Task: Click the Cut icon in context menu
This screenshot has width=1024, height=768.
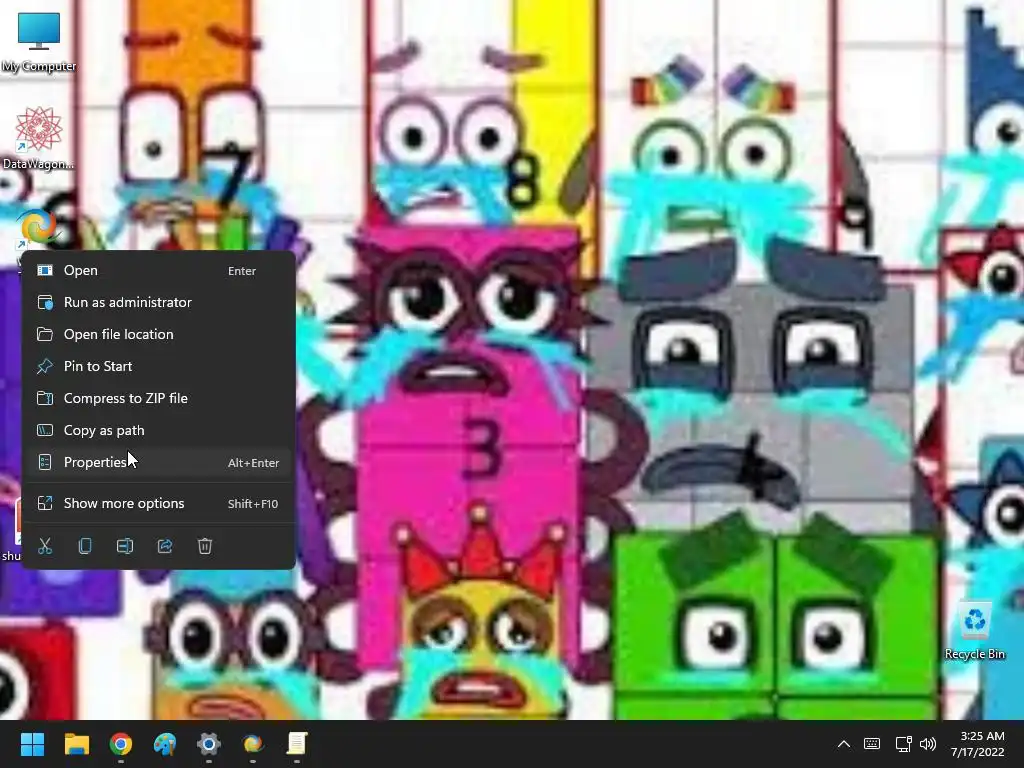Action: 45,546
